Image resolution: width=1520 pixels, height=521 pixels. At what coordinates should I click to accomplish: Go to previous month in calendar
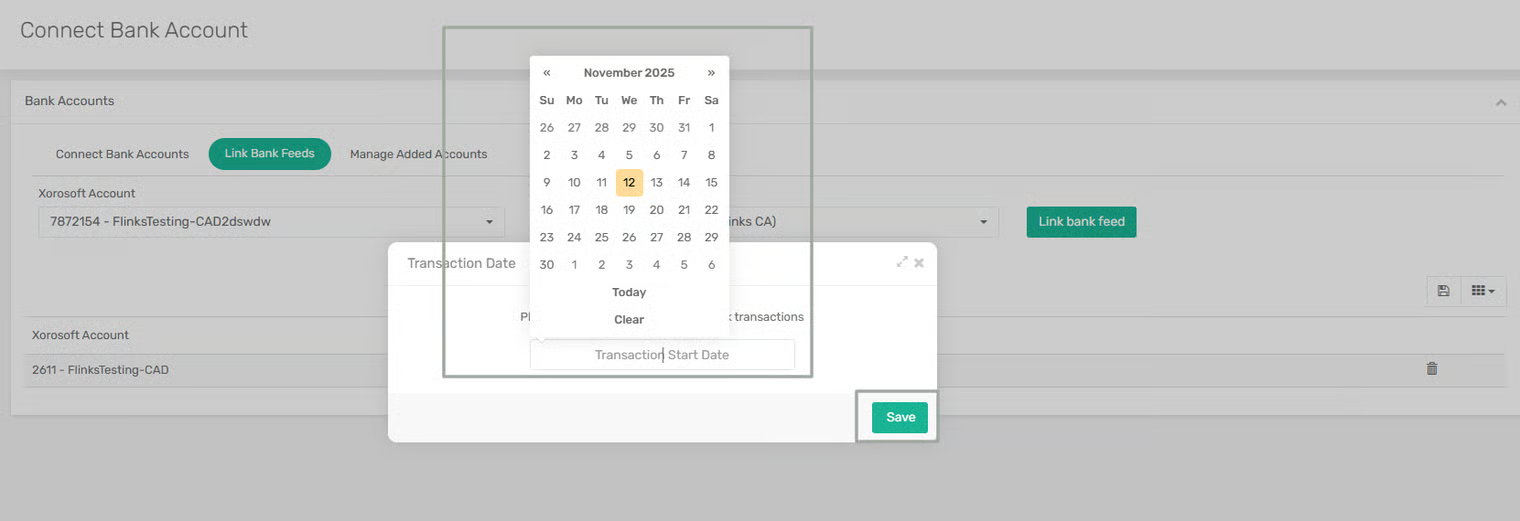coord(546,73)
